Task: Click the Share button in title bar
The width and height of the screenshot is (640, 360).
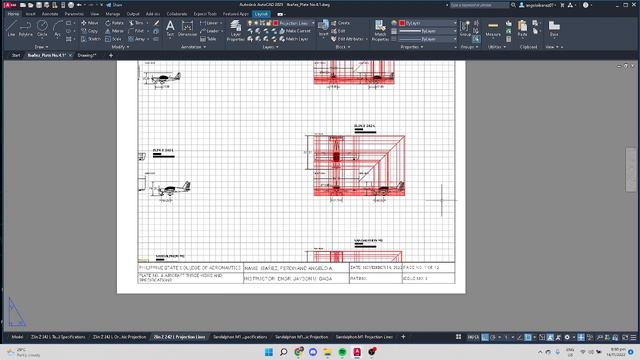Action: [114, 5]
